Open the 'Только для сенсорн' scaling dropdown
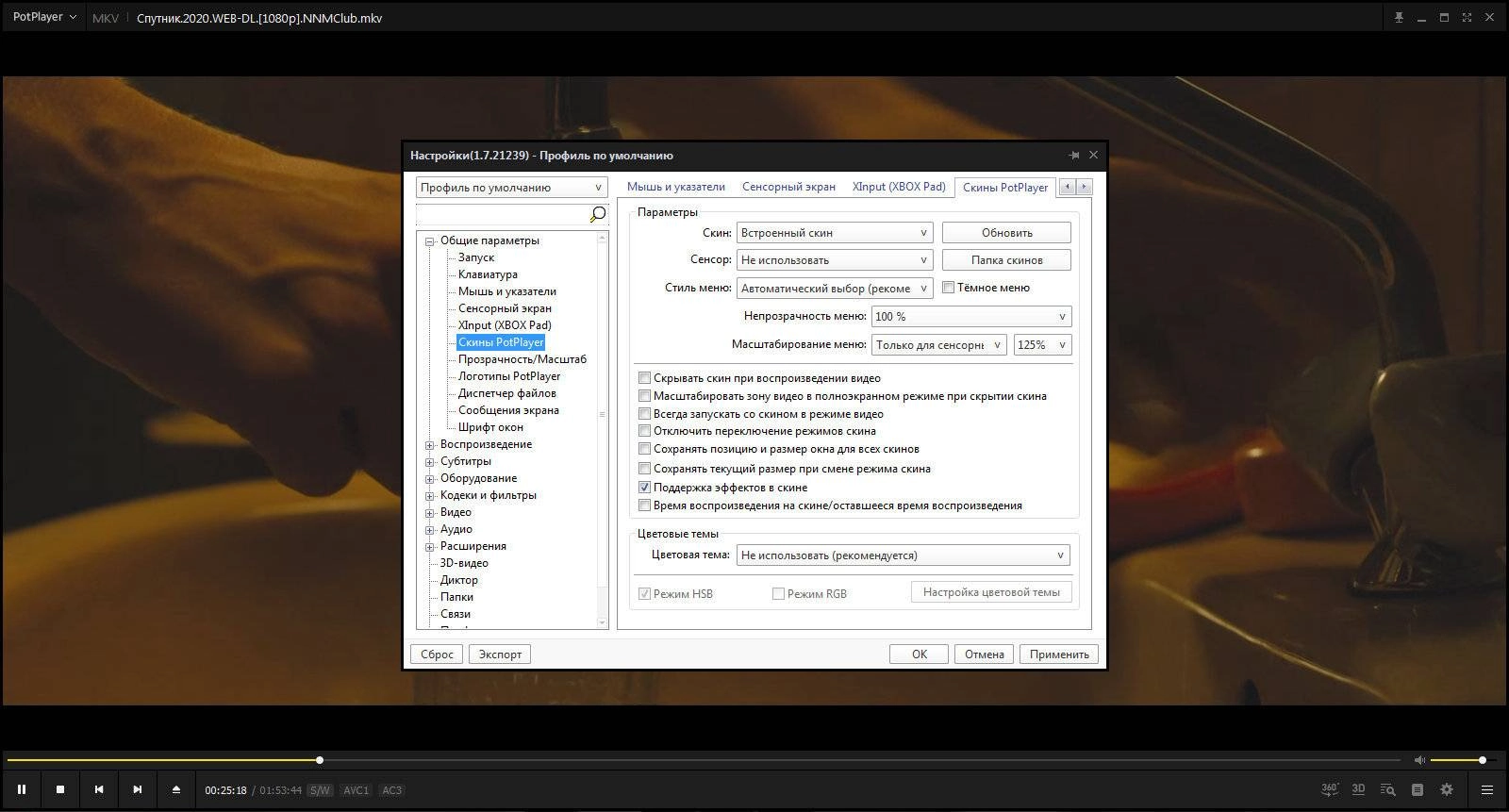The height and width of the screenshot is (812, 1509). (939, 345)
